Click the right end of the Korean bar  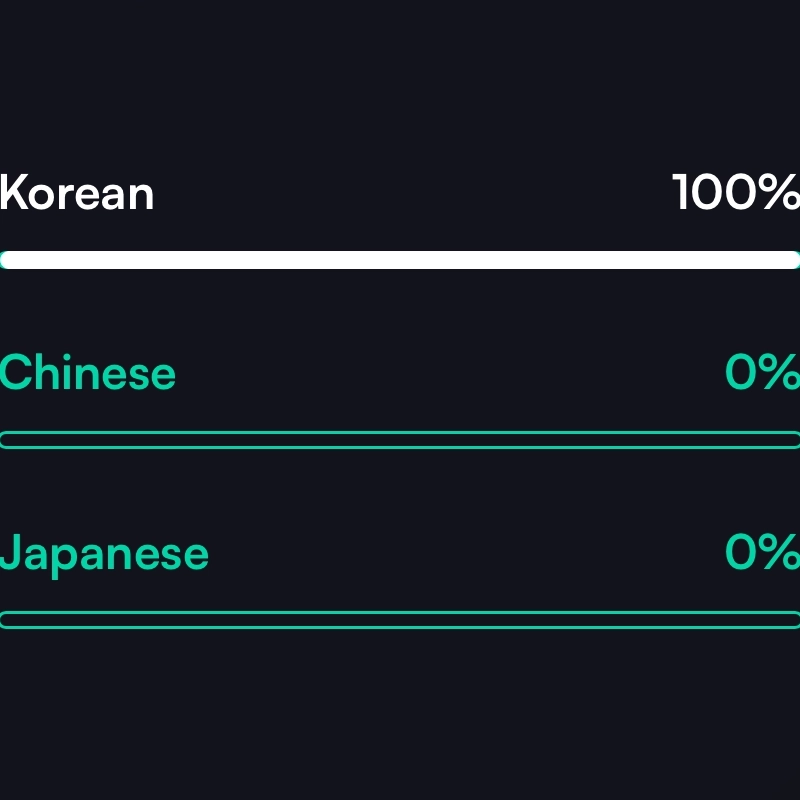792,260
